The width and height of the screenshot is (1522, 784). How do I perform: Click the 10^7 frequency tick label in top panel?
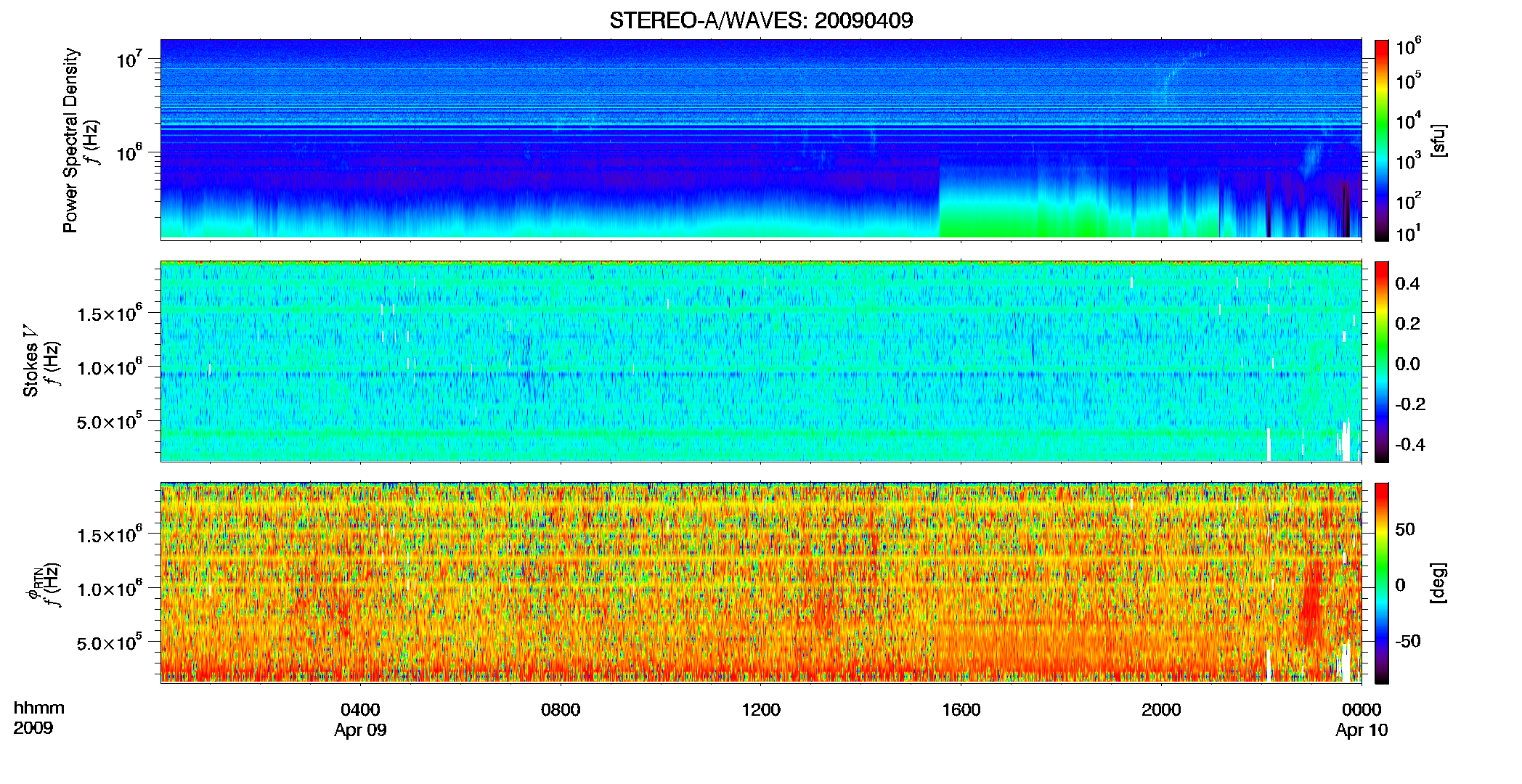[129, 59]
